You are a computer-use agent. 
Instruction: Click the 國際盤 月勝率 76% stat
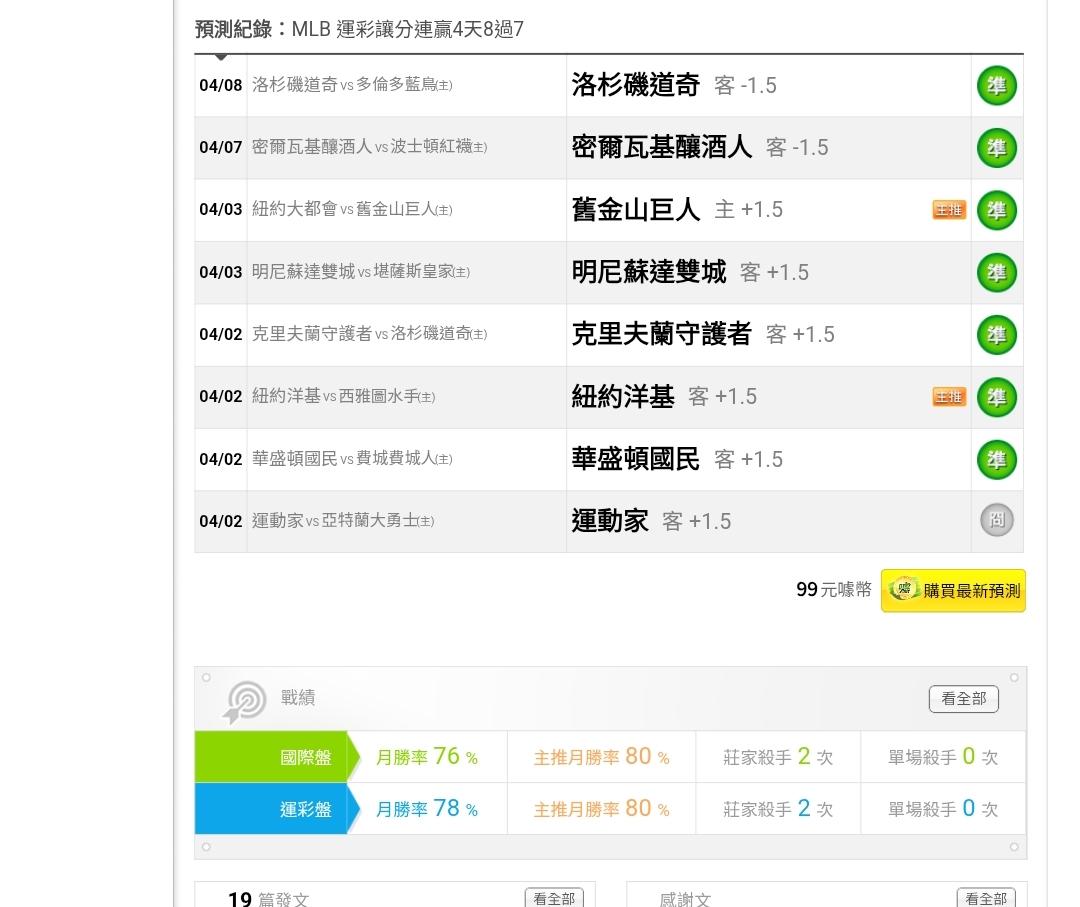click(x=427, y=757)
